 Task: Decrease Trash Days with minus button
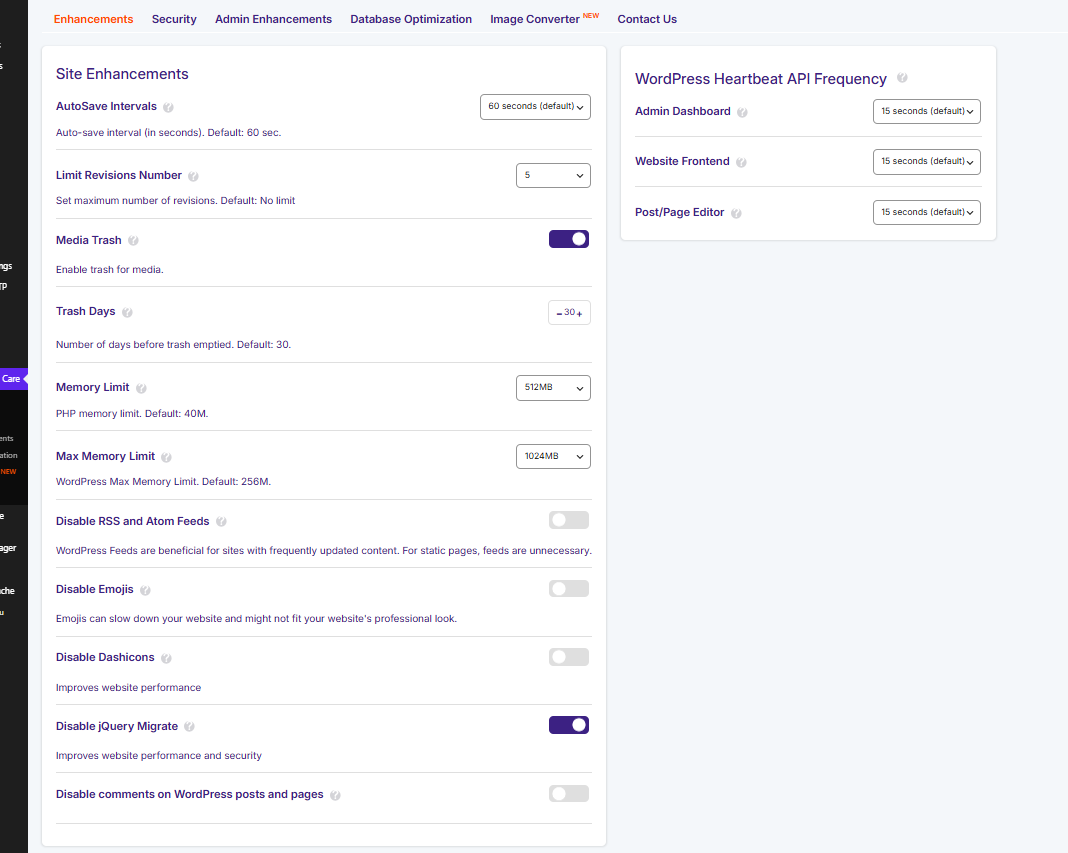559,313
